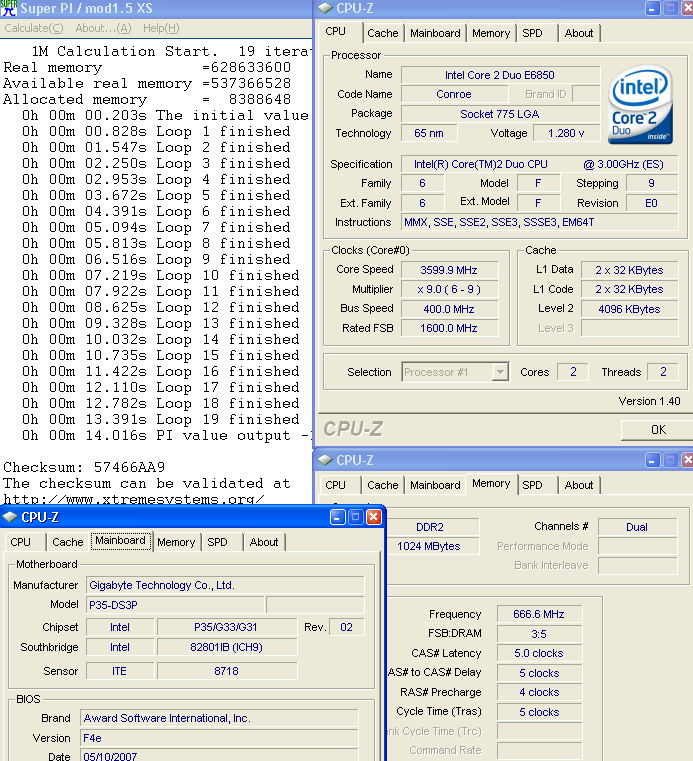Click the xtremesystems.org URL in Super PI
The height and width of the screenshot is (761, 693).
134,499
